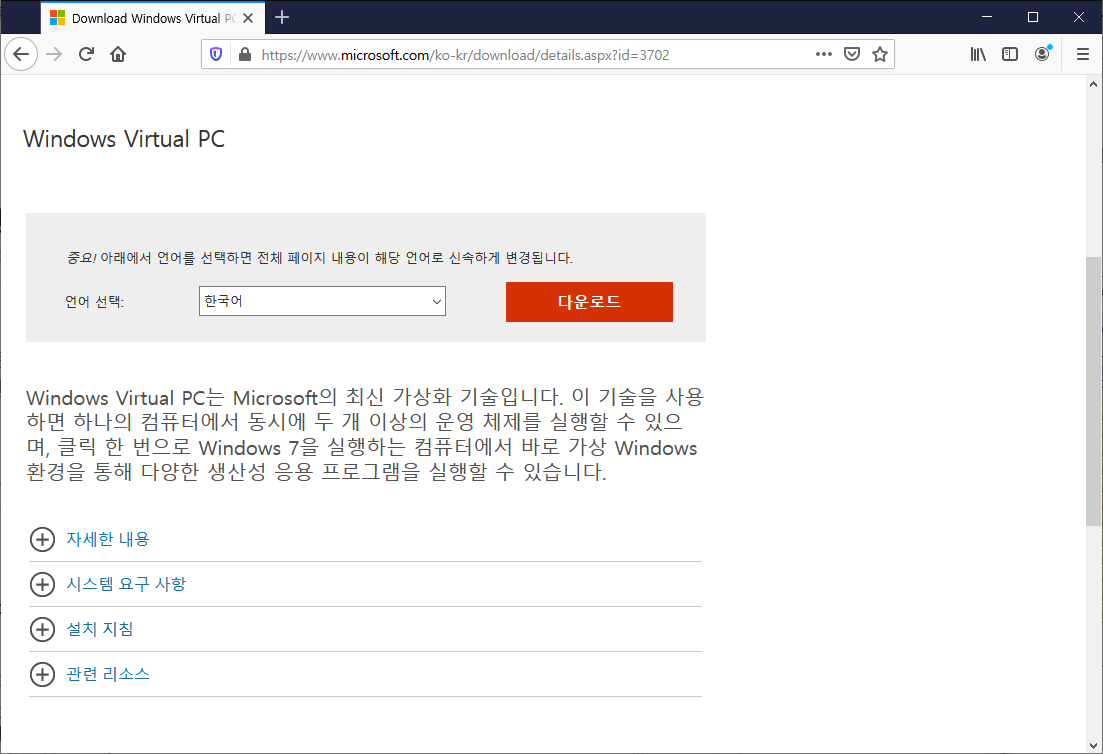Bookmark this page with the star
The image size is (1103, 754).
879,54
